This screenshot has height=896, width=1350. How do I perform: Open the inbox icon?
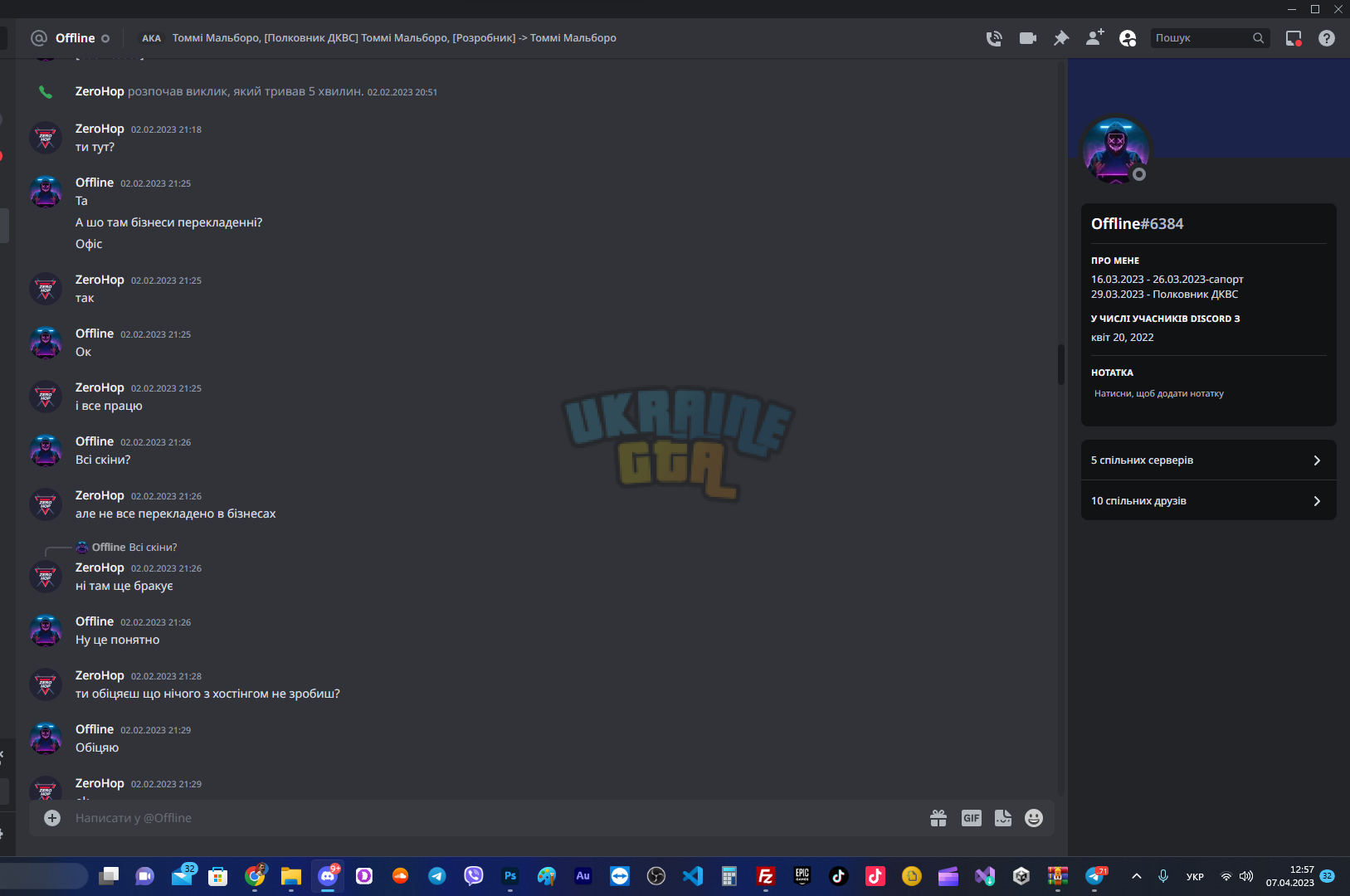pyautogui.click(x=1294, y=38)
